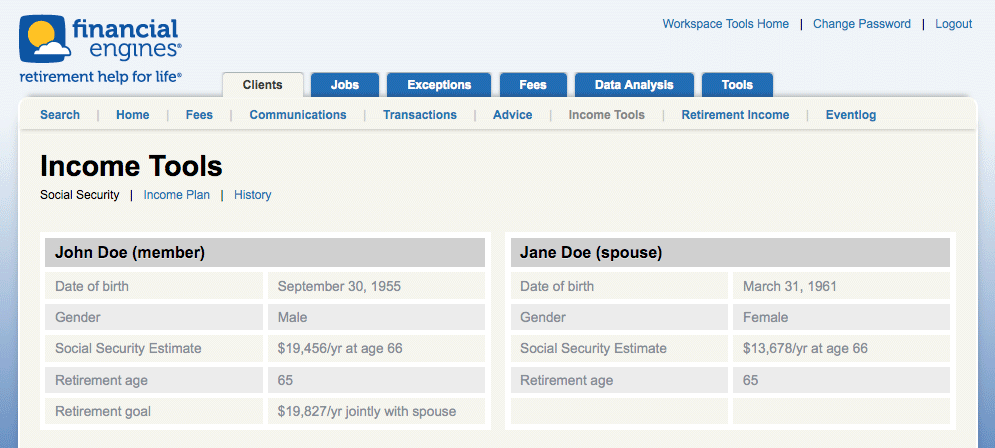Image resolution: width=995 pixels, height=448 pixels.
Task: Click Search in the sub-navigation
Action: coord(60,115)
